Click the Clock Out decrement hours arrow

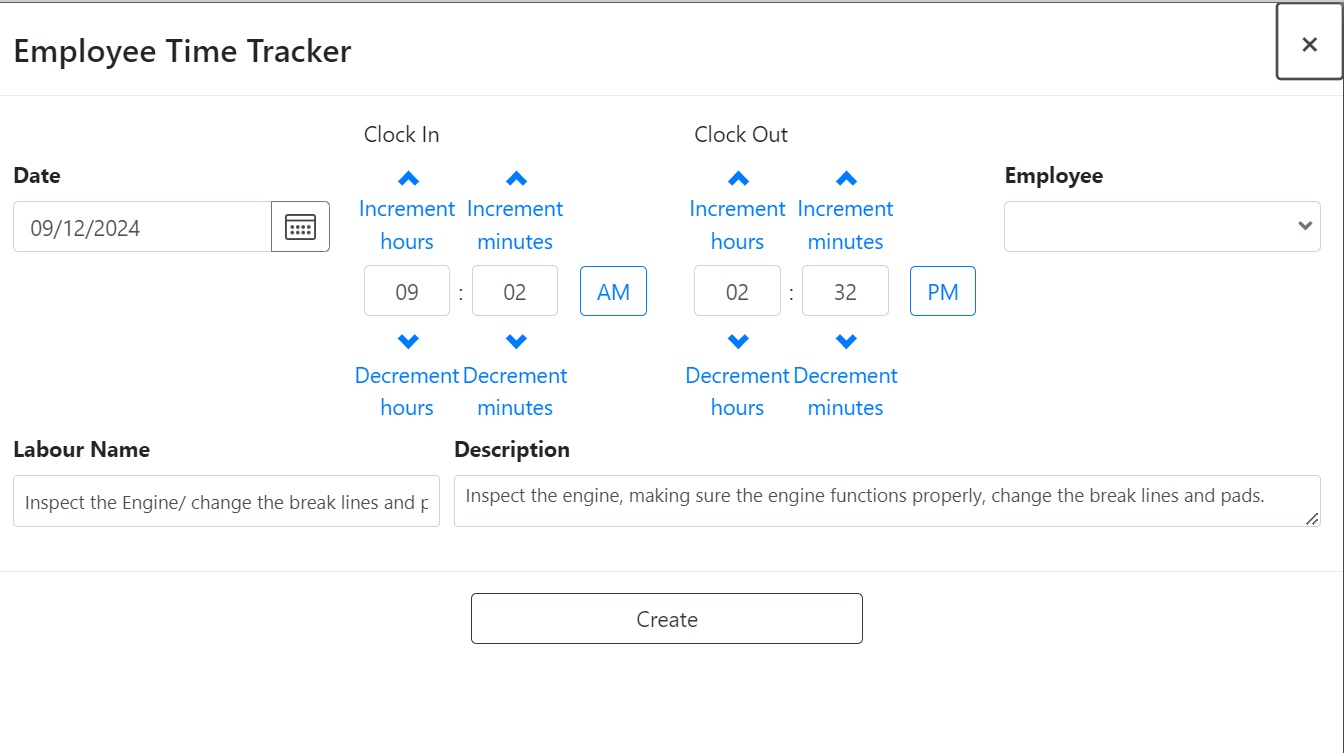pos(737,340)
